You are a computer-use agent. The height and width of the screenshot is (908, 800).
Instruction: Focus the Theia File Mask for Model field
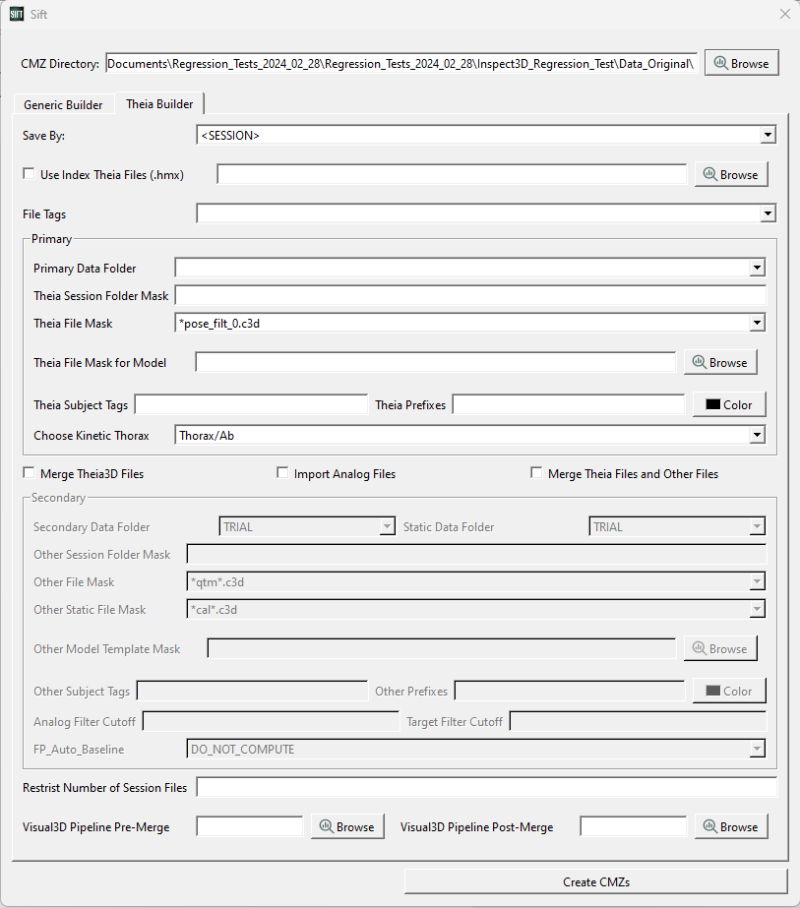point(436,363)
